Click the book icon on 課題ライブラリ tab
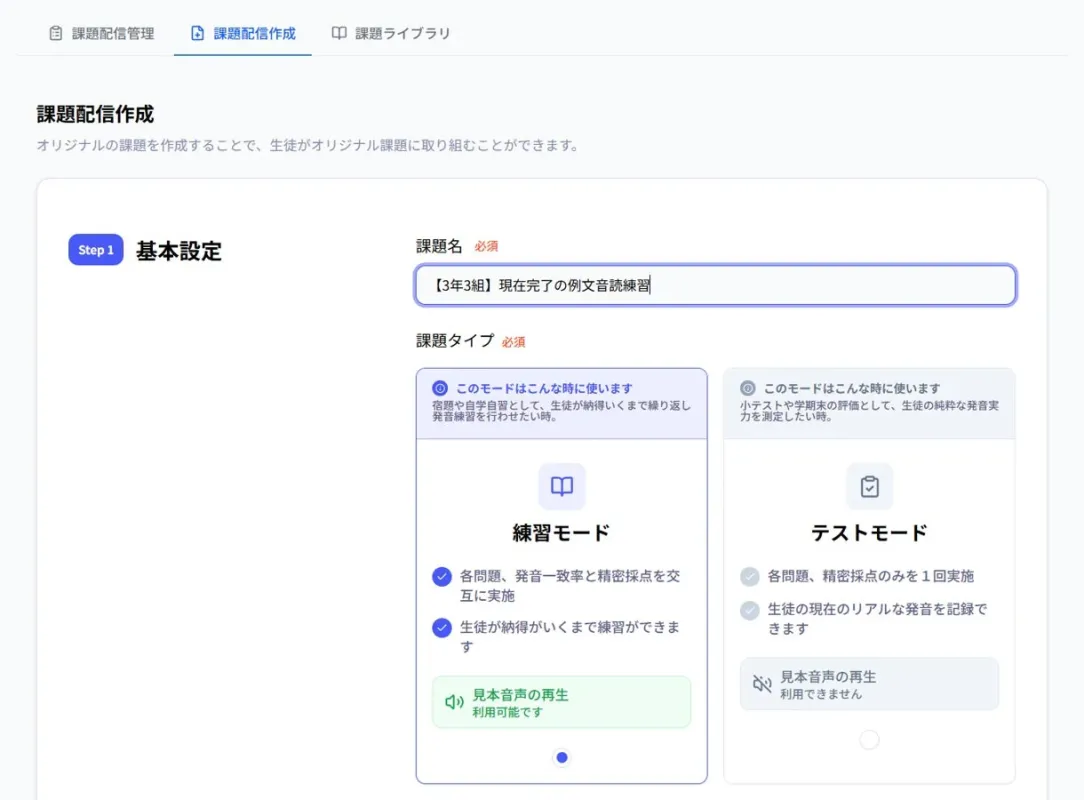 tap(338, 33)
